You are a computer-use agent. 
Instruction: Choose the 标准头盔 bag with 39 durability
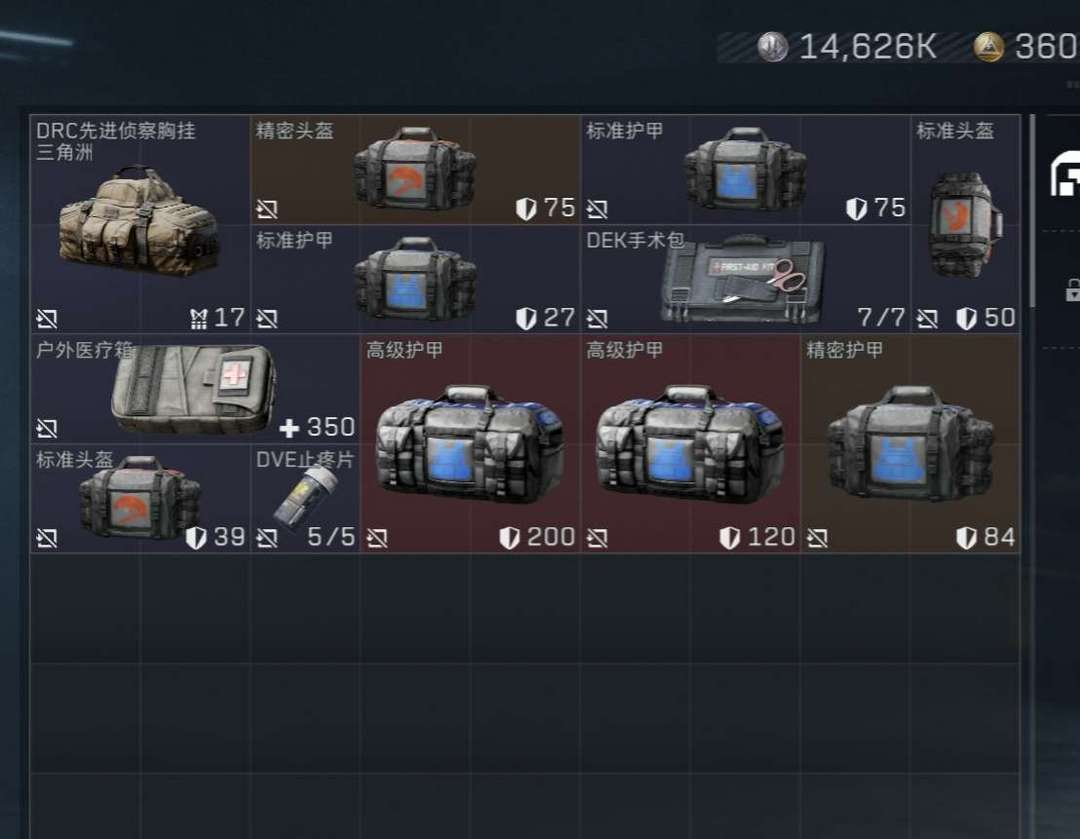140,498
